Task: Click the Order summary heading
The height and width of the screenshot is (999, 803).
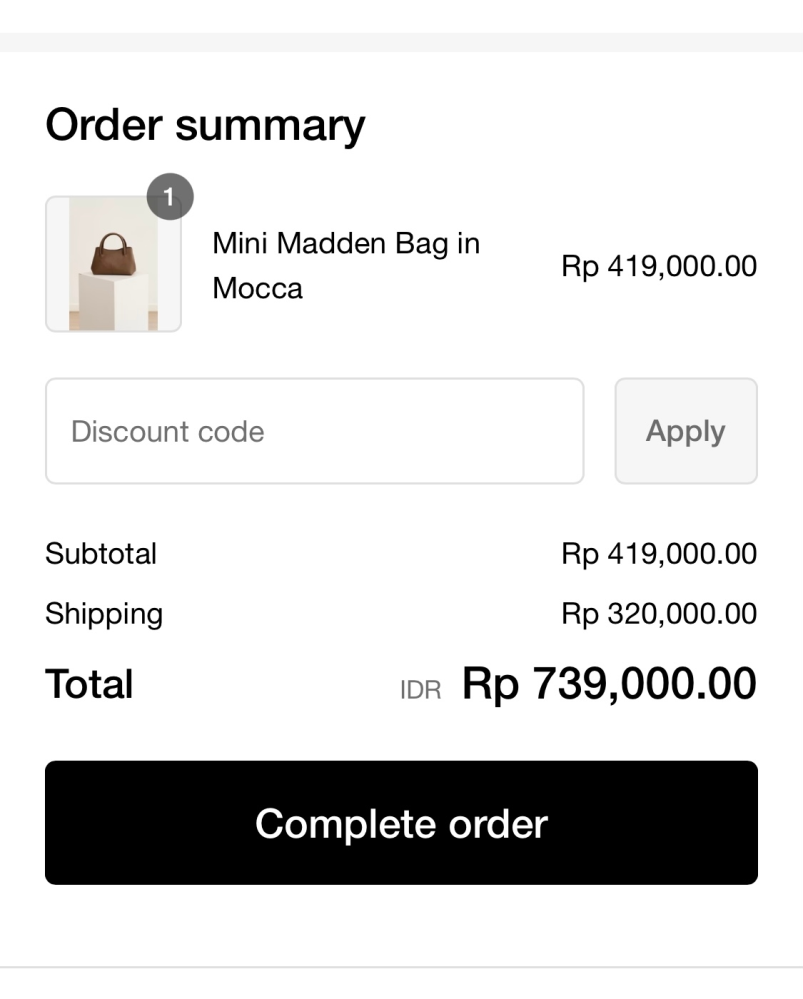Action: (205, 125)
